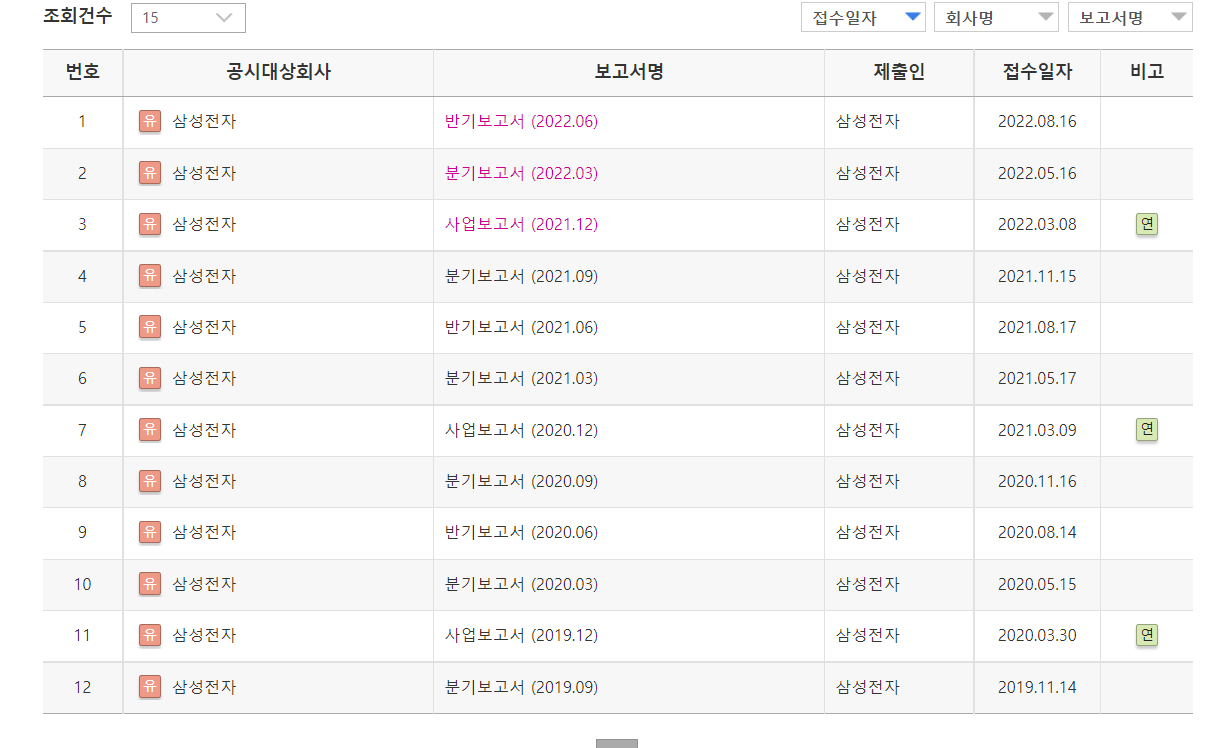
Task: Click the 유 icon in row 3
Action: coord(150,224)
